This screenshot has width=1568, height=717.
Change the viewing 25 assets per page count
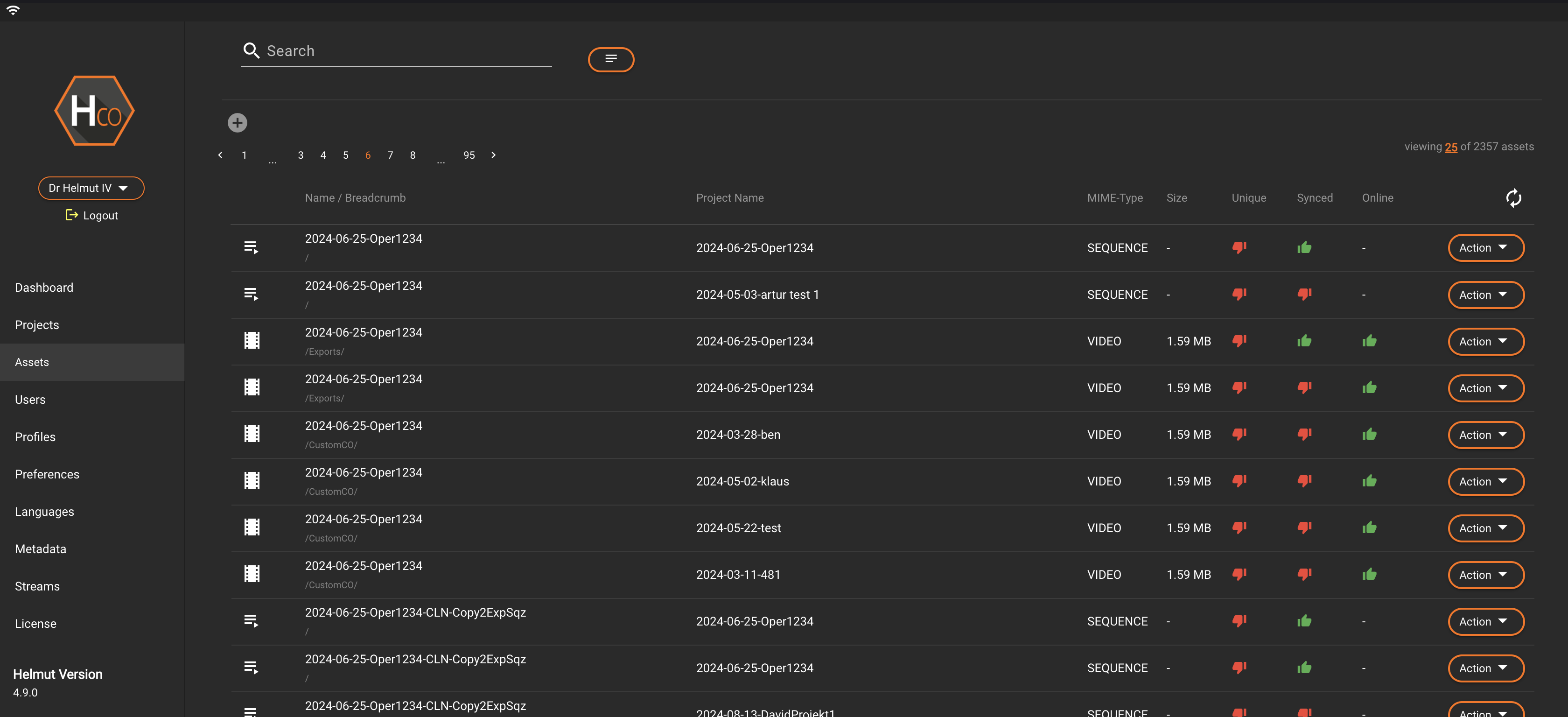coord(1450,147)
